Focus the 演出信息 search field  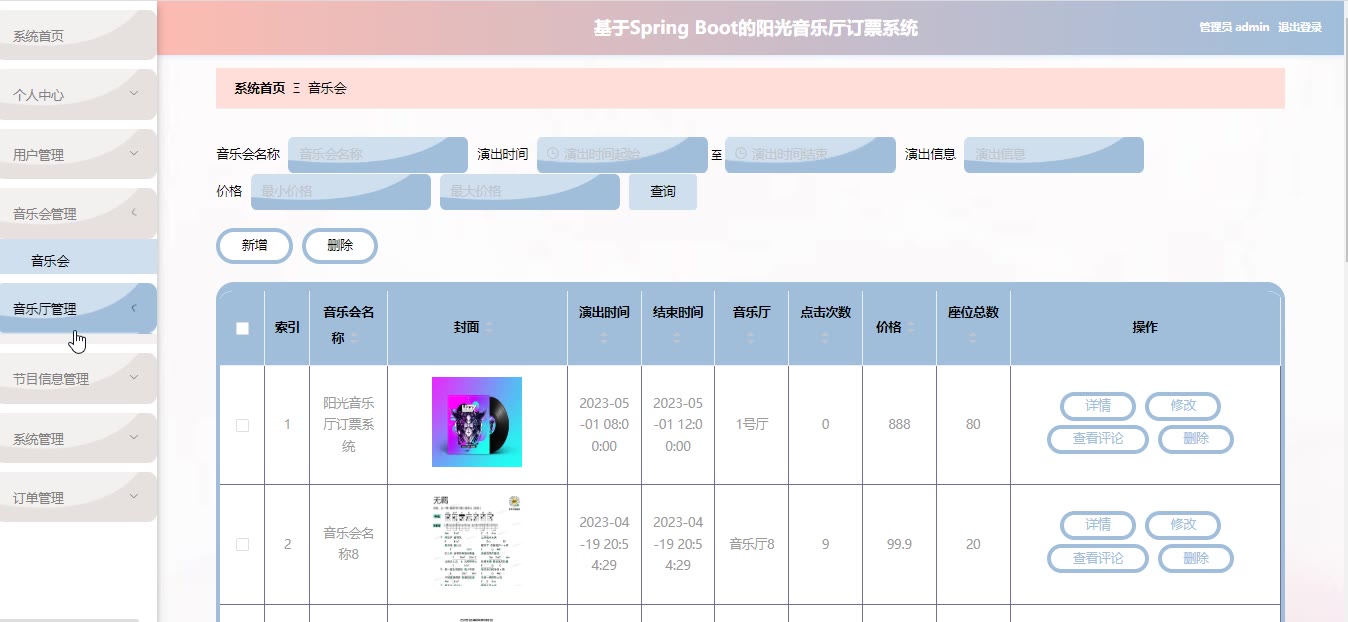tap(1054, 155)
